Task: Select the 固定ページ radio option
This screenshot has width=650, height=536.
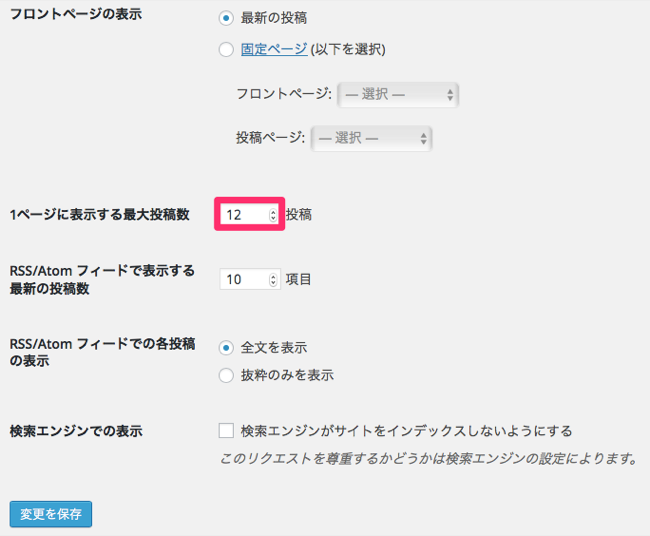Action: (226, 49)
